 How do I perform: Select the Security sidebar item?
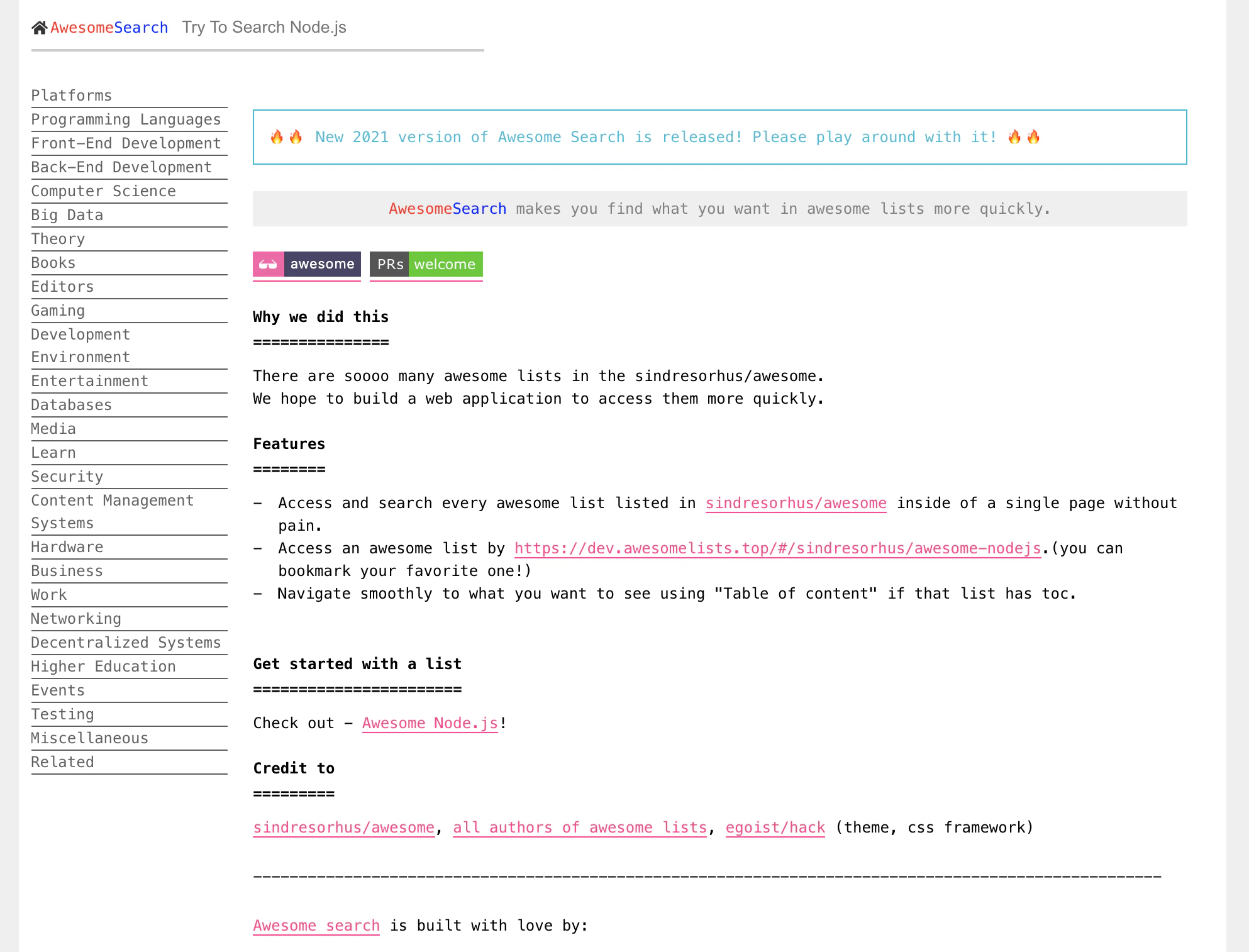pyautogui.click(x=67, y=477)
